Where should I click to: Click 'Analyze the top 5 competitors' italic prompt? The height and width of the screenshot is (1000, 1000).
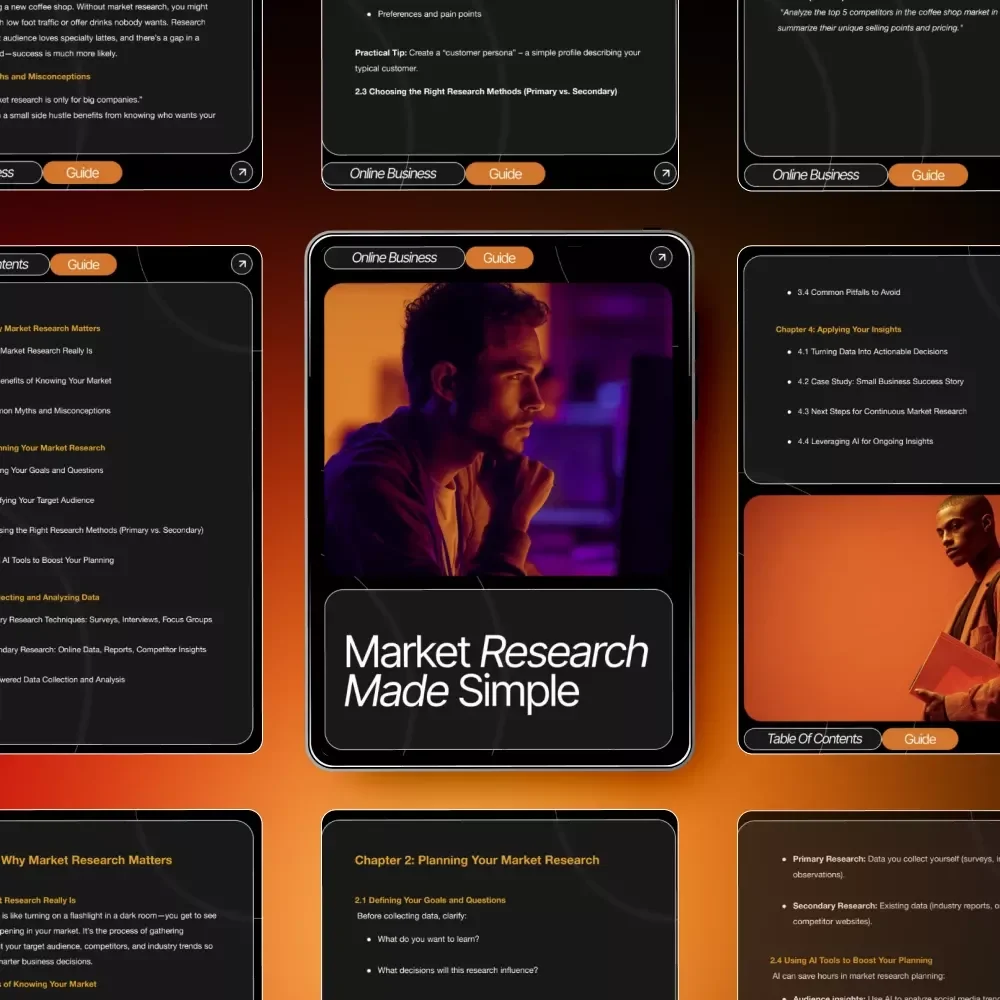890,20
